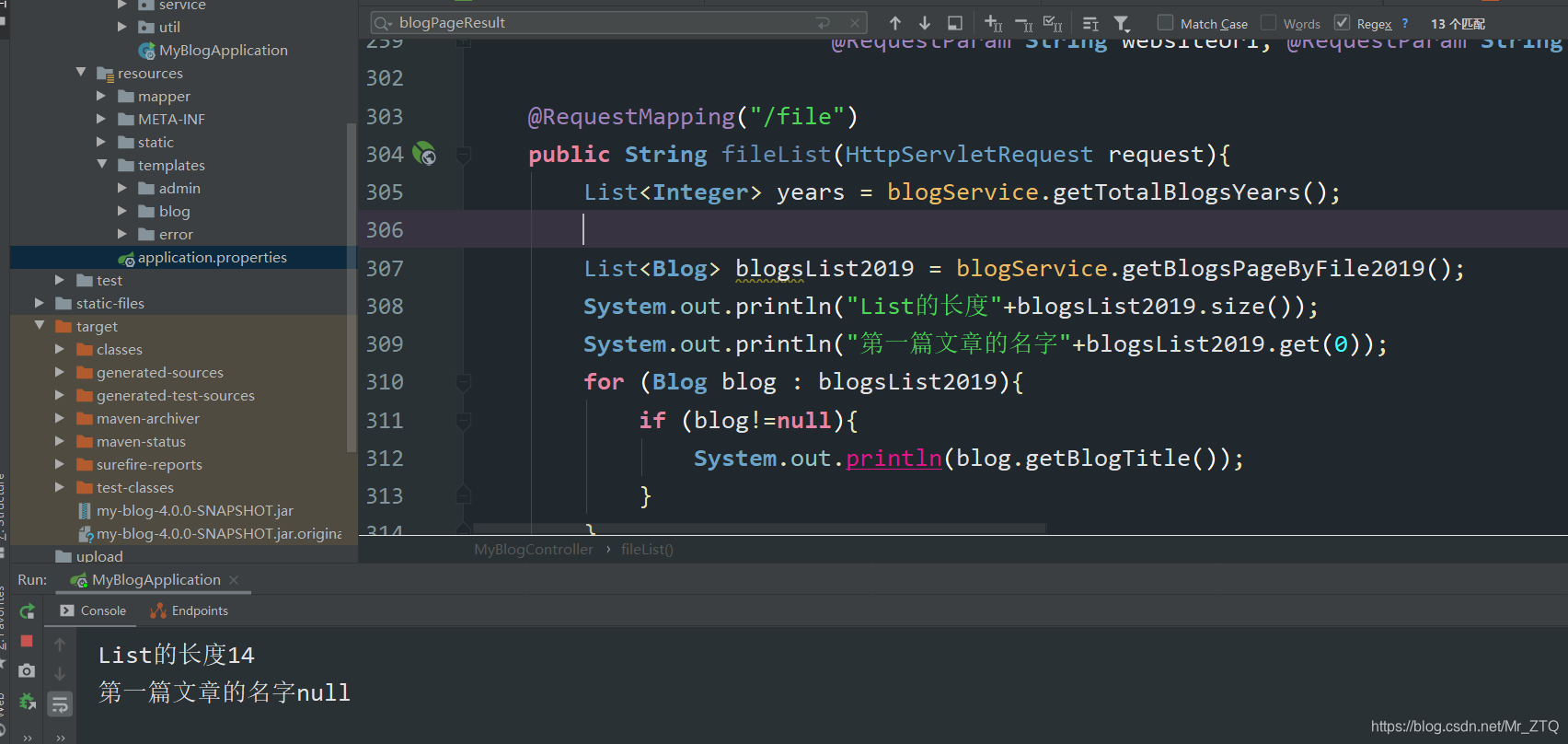The width and height of the screenshot is (1568, 744).
Task: Open regex help question mark link
Action: pos(1405,24)
